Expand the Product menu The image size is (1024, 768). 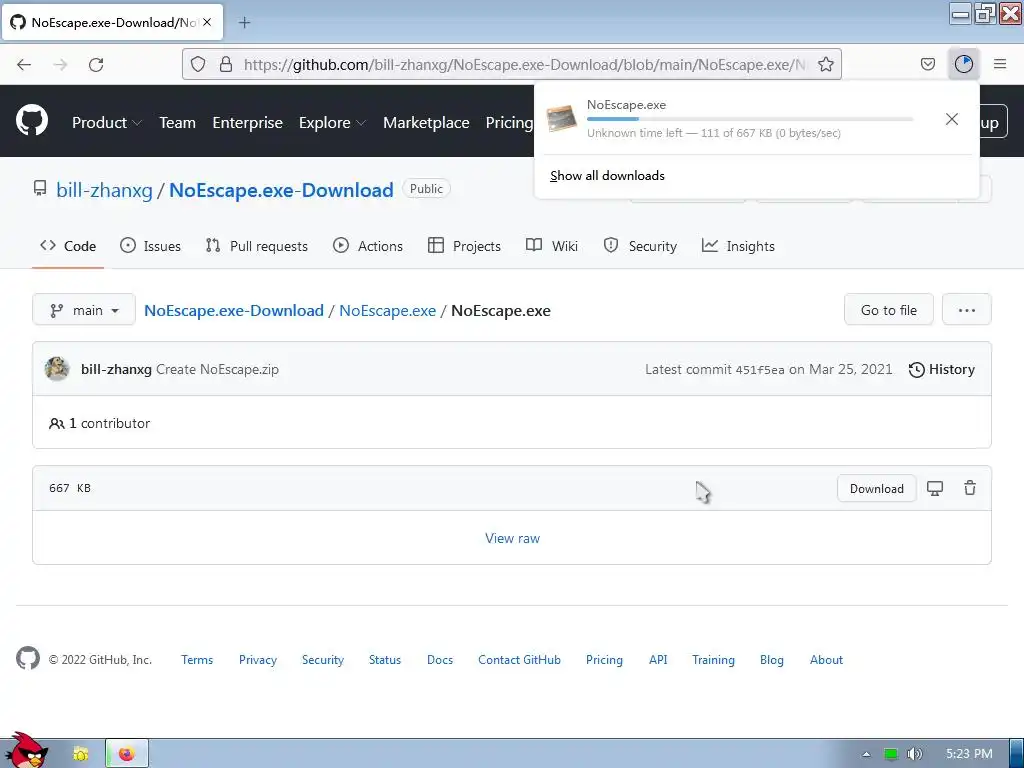pyautogui.click(x=107, y=123)
